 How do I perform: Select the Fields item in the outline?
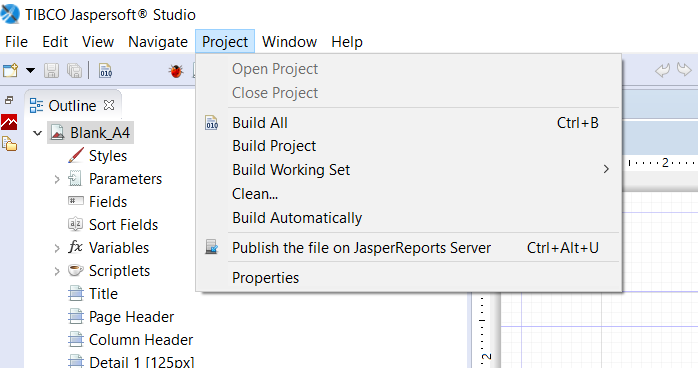[x=108, y=202]
